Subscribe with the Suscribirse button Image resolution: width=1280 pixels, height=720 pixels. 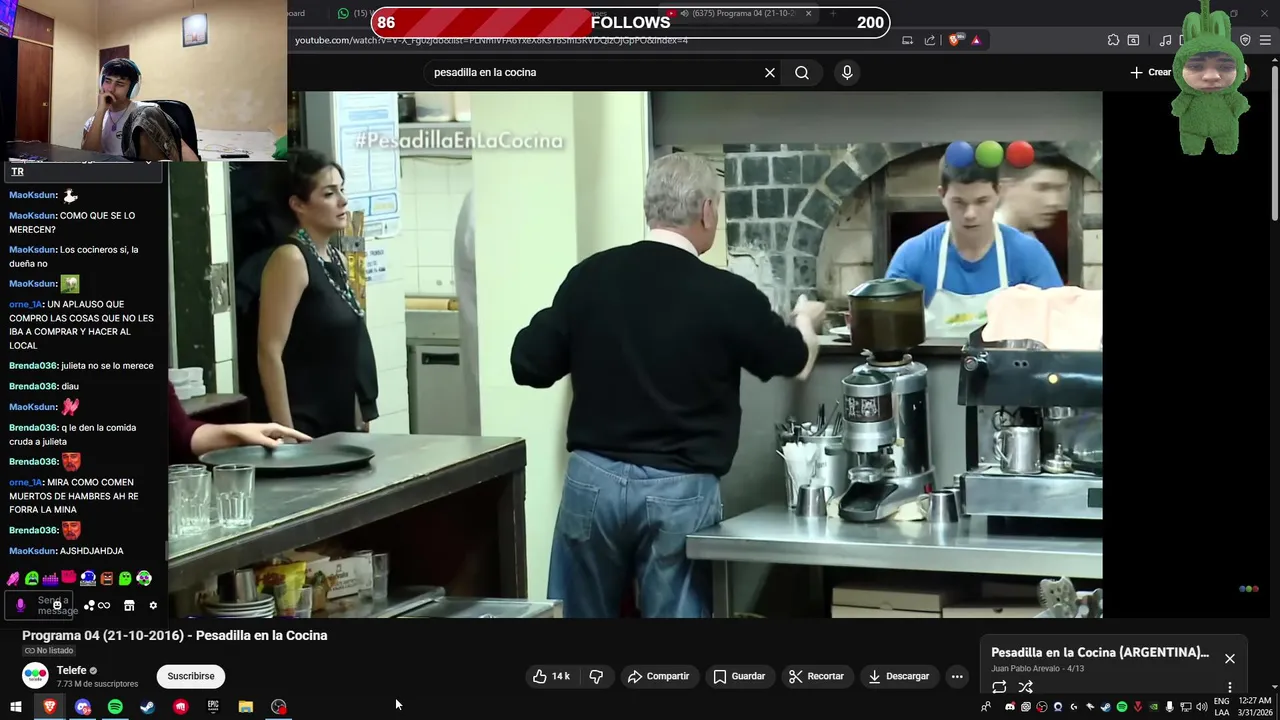pos(191,676)
